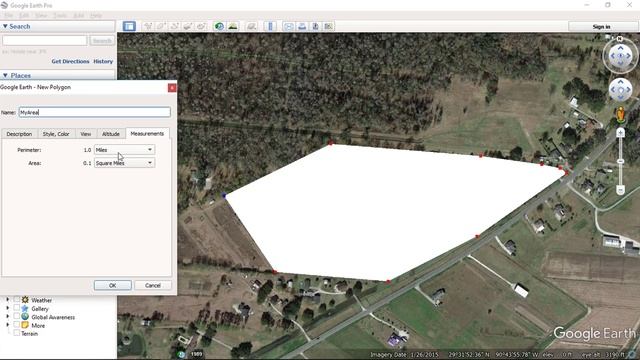Switch to the Style, Color tab
Image resolution: width=640 pixels, height=360 pixels.
pyautogui.click(x=56, y=134)
